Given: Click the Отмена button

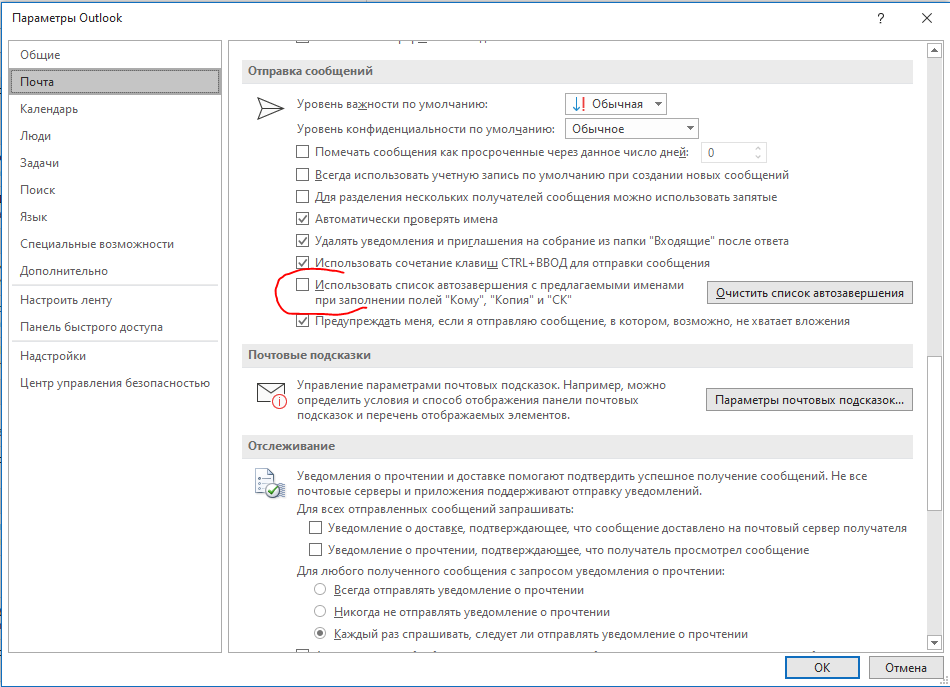Looking at the screenshot, I should coord(906,667).
